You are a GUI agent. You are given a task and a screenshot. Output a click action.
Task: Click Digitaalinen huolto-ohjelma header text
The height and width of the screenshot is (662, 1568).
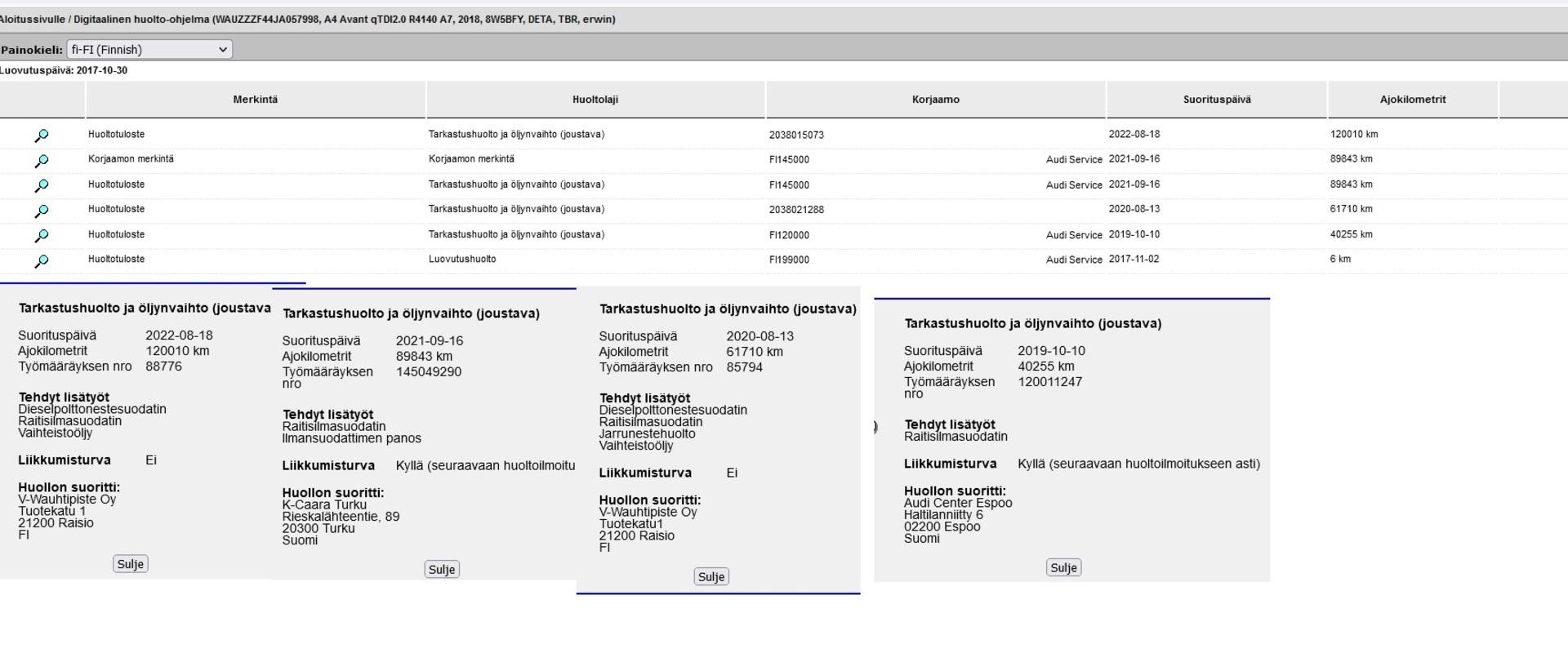141,20
